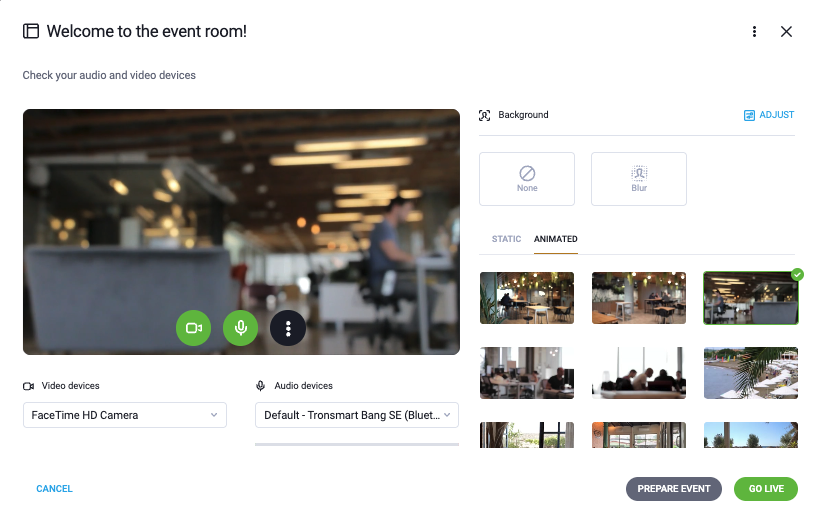Screen dimensions: 816x519
Task: Click the audio devices microphone icon
Action: point(261,386)
